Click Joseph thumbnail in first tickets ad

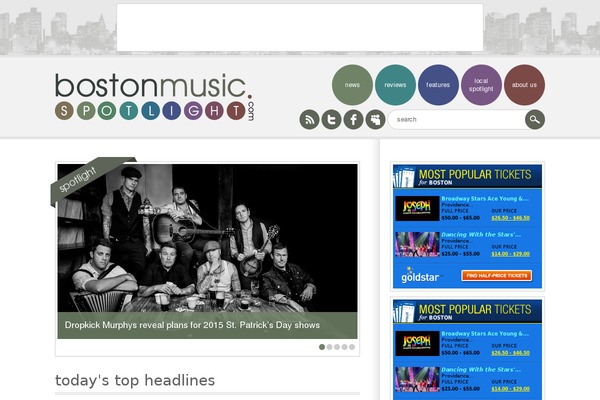[x=417, y=209]
